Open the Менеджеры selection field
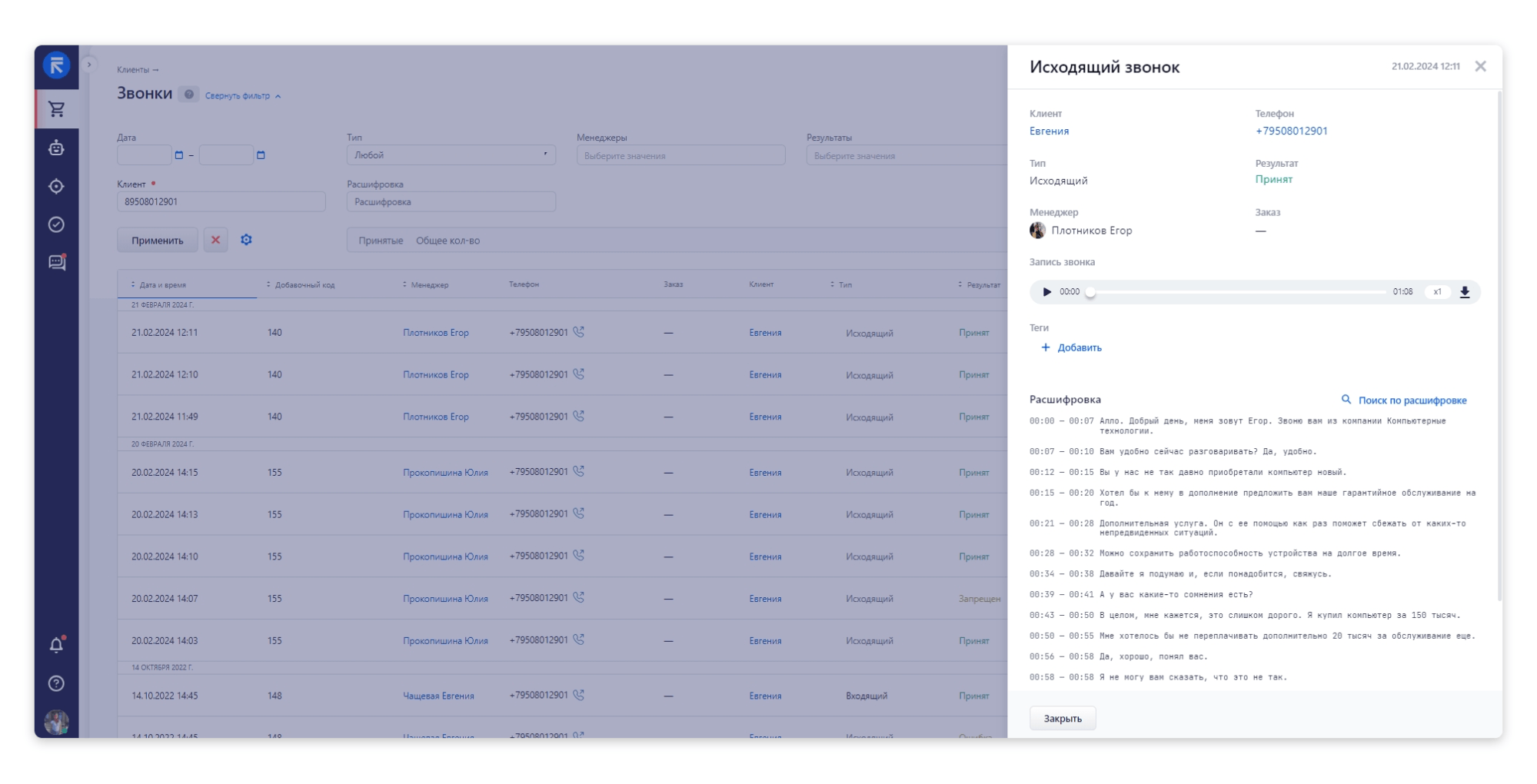1537x784 pixels. pos(680,154)
